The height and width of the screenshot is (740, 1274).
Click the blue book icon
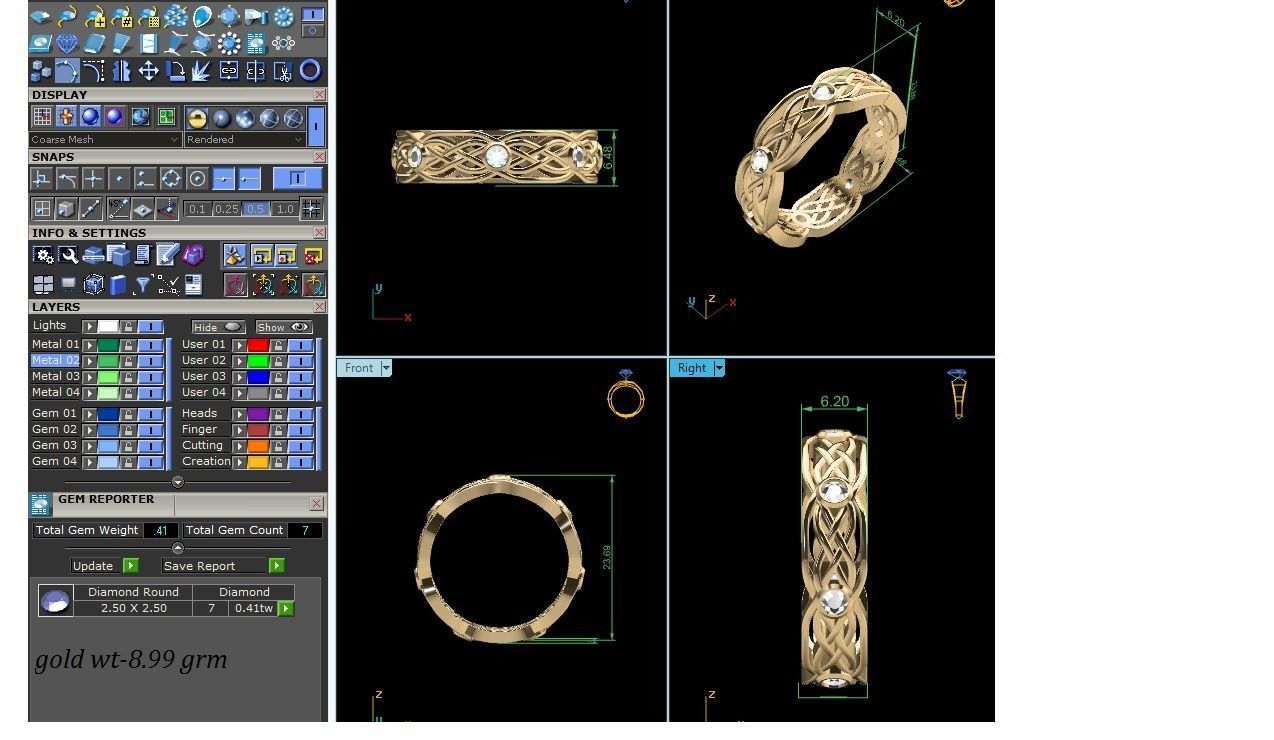coord(118,284)
